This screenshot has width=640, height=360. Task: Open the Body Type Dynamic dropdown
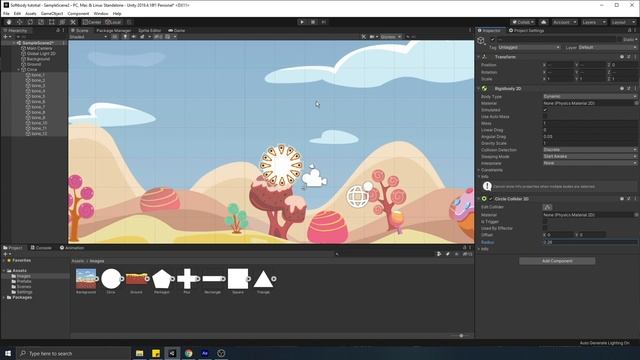tap(589, 96)
